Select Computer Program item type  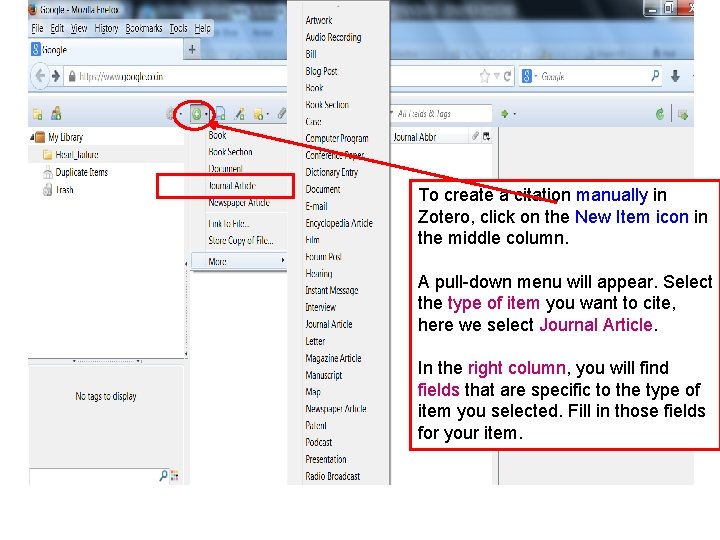tap(337, 138)
